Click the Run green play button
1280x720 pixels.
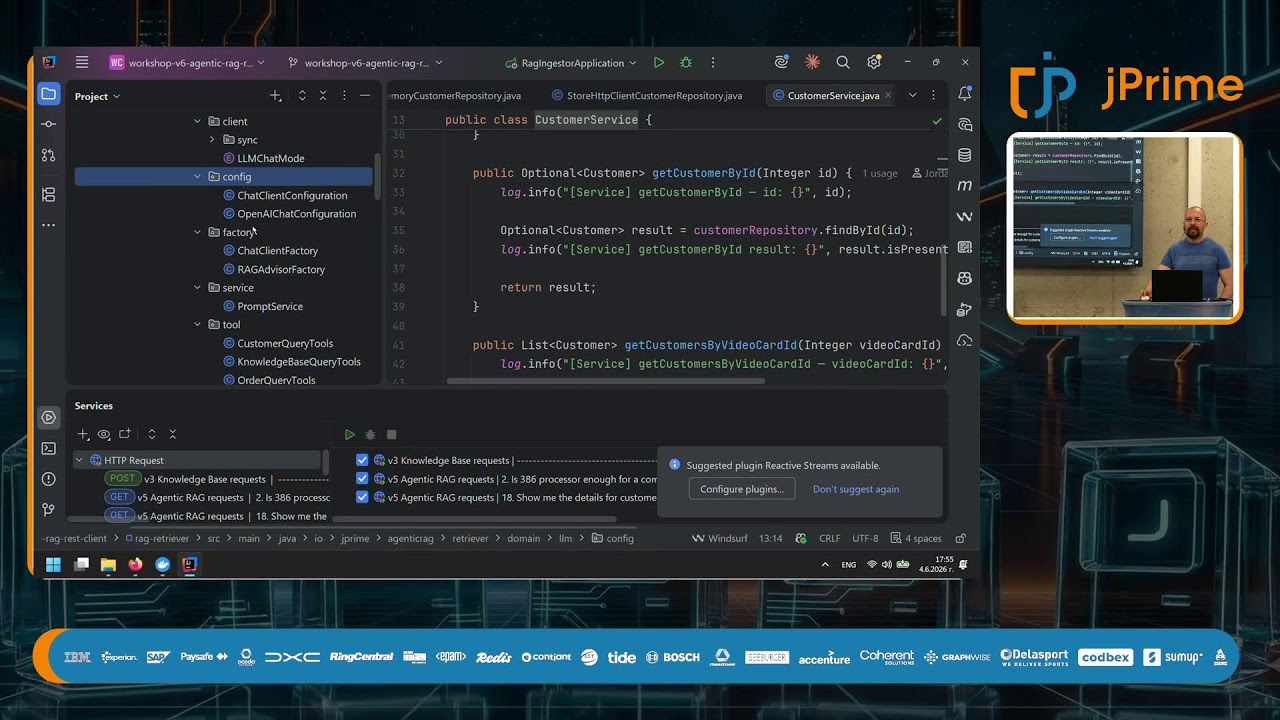click(x=658, y=62)
